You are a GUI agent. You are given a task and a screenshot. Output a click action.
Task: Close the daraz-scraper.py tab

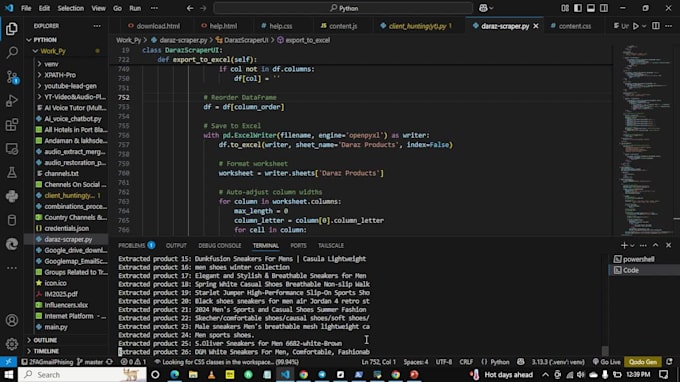point(536,26)
